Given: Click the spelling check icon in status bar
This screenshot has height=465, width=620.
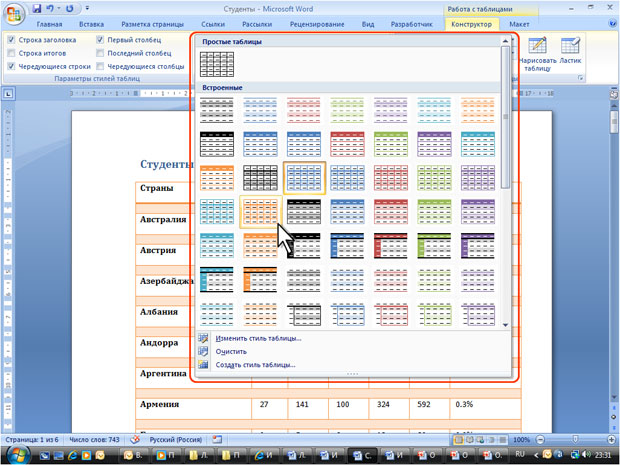Looking at the screenshot, I should (x=135, y=440).
